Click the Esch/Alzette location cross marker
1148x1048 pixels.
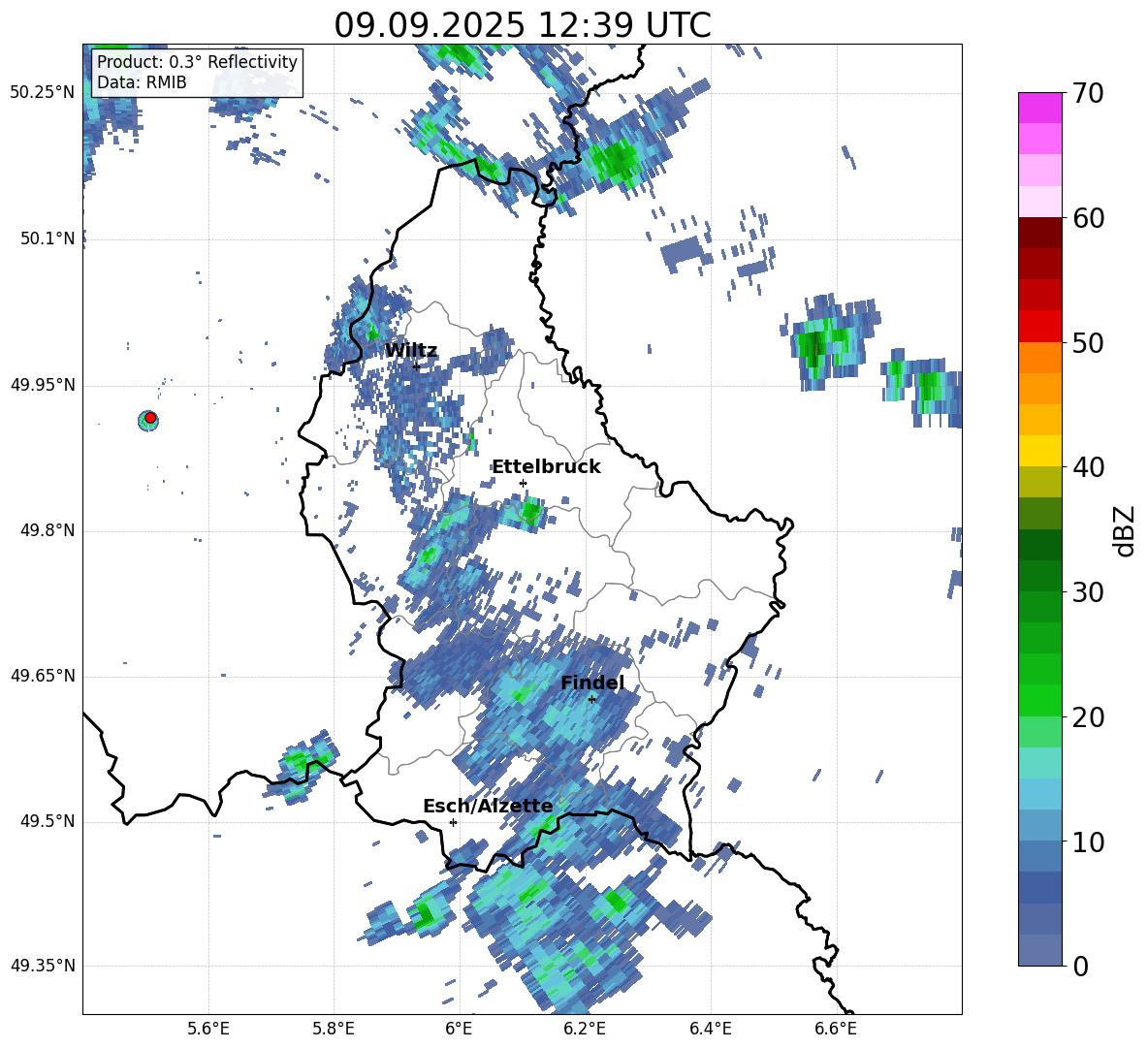tap(453, 822)
